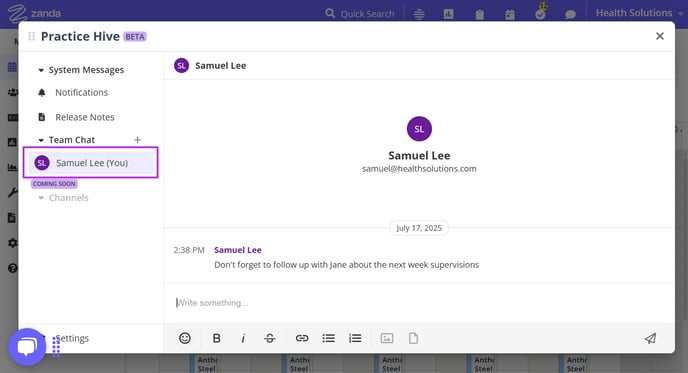Open Notifications
Viewport: 688px width, 373px height.
click(x=81, y=93)
